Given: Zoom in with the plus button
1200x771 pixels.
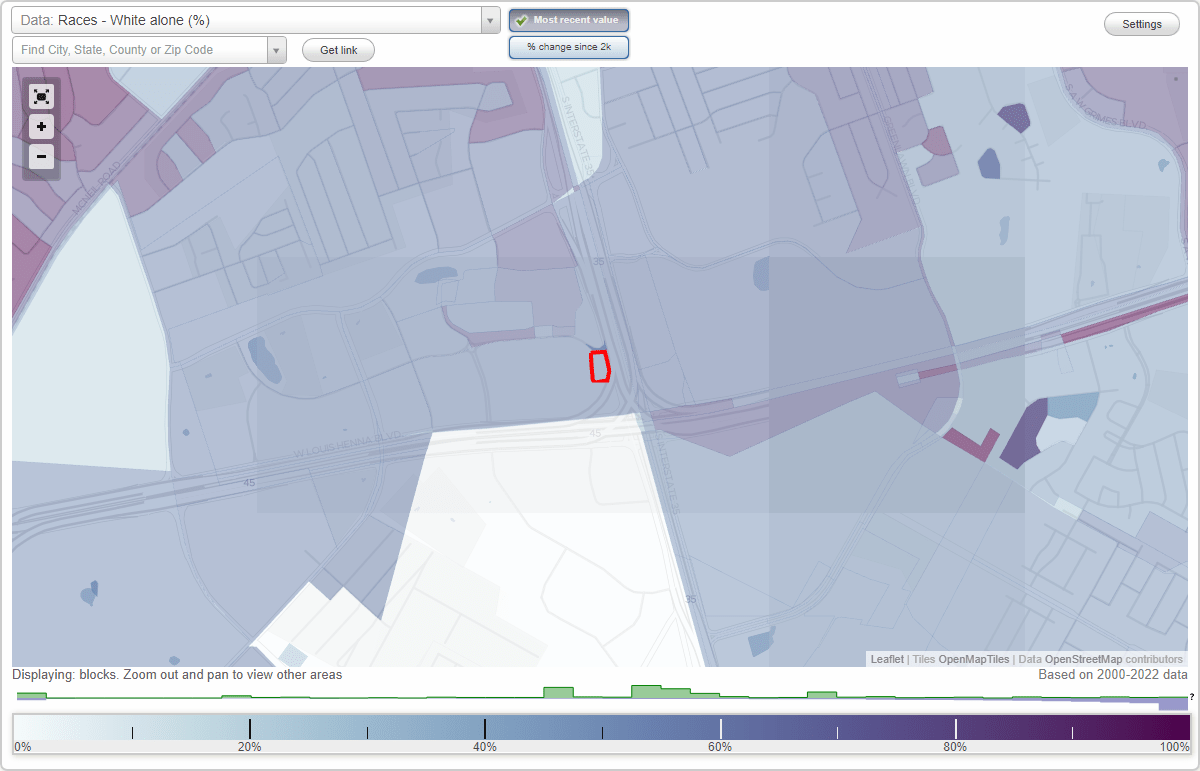Looking at the screenshot, I should click(41, 127).
